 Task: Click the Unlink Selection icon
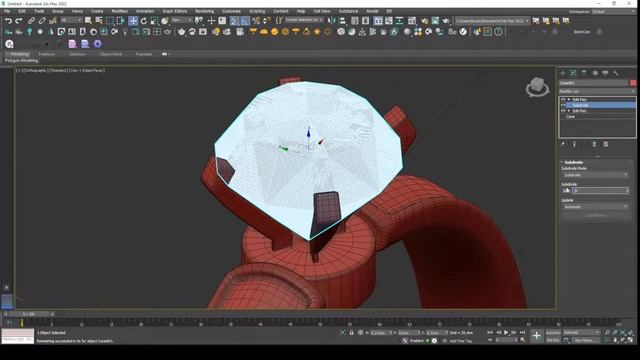click(x=42, y=20)
